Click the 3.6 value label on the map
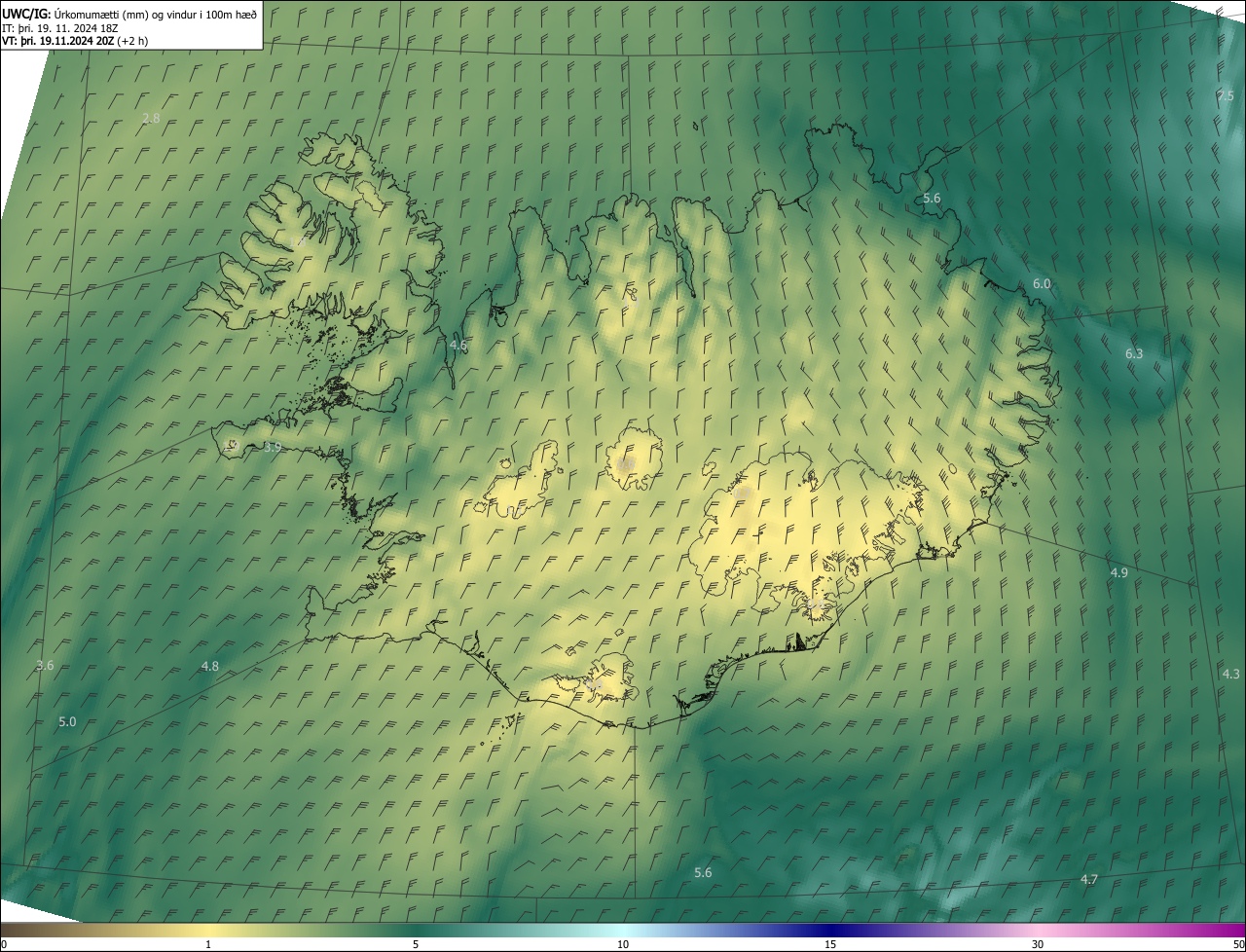The height and width of the screenshot is (952, 1246). pos(45,666)
